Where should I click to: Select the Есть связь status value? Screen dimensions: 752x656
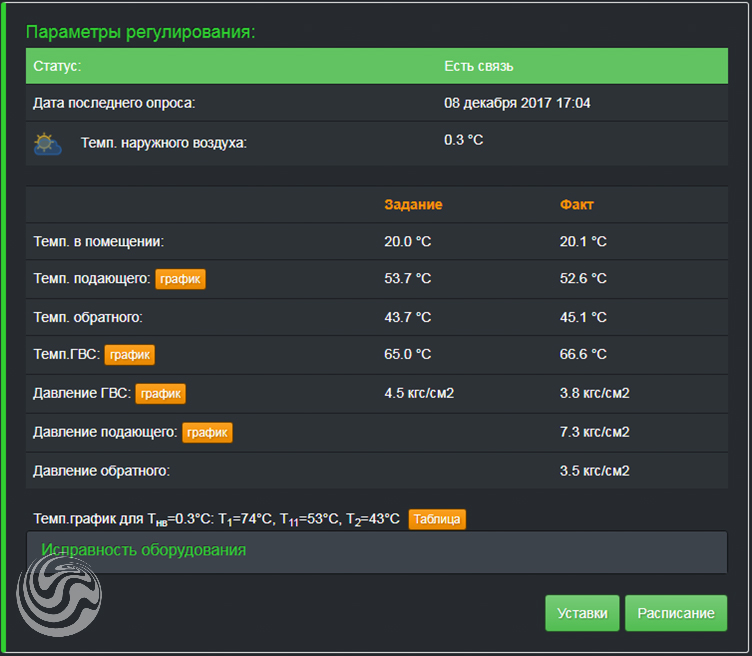click(x=478, y=66)
